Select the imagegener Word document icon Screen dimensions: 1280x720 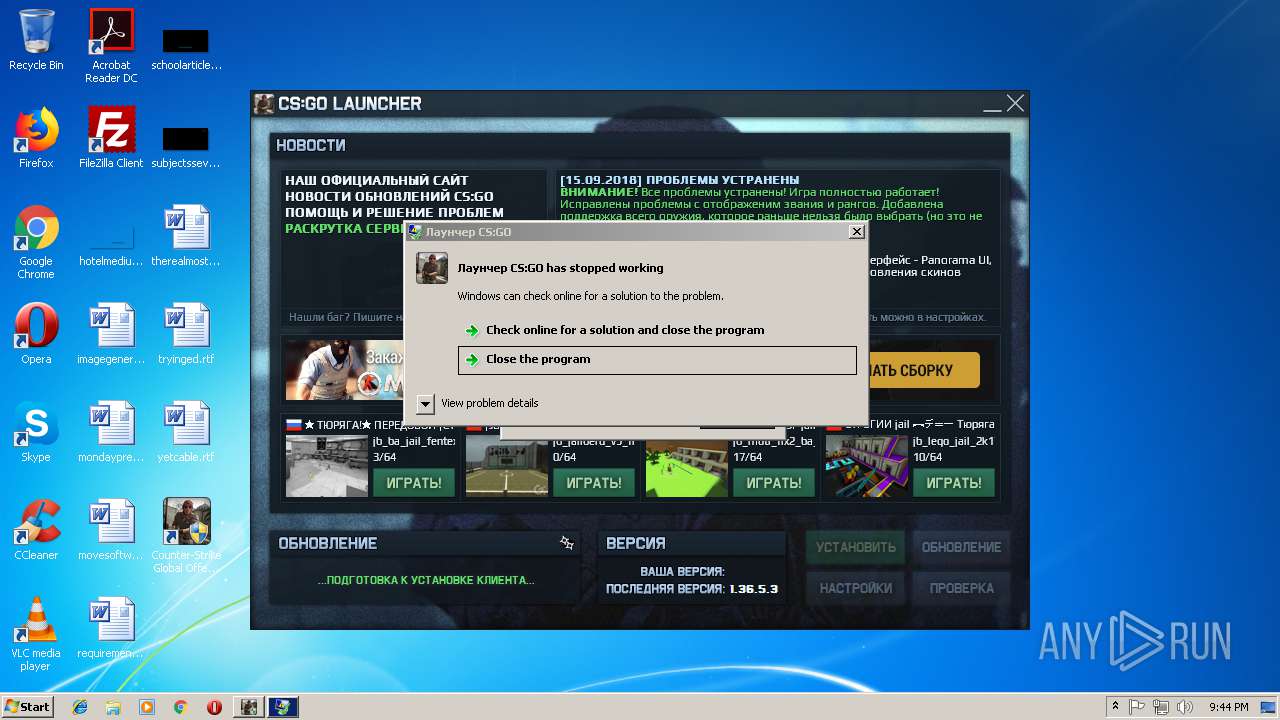tap(111, 334)
